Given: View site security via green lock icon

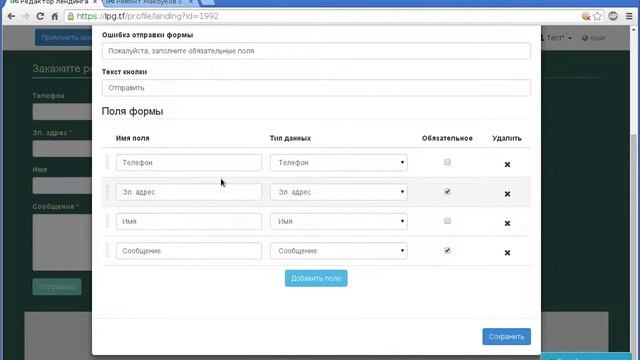Looking at the screenshot, I should tap(71, 16).
